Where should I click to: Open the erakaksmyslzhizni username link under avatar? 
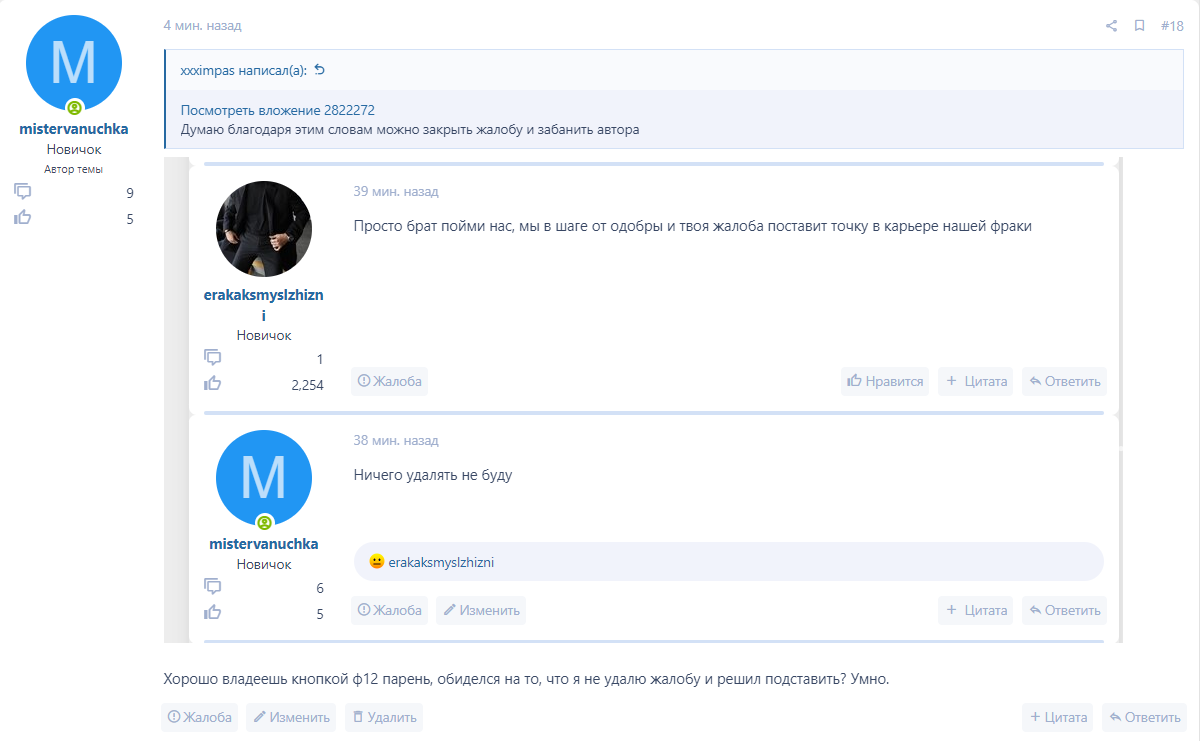(263, 296)
